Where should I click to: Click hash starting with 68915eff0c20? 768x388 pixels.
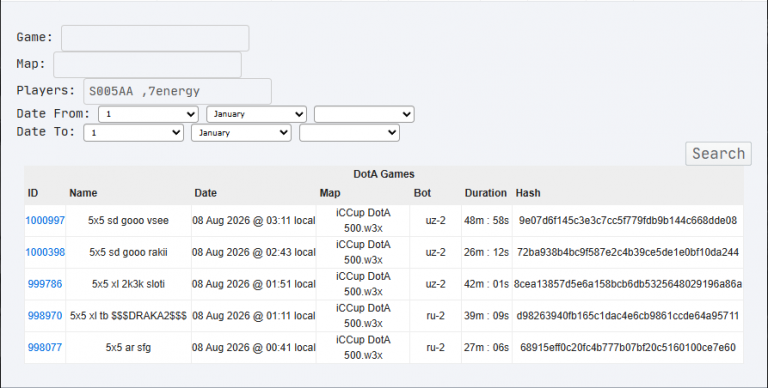tap(628, 347)
